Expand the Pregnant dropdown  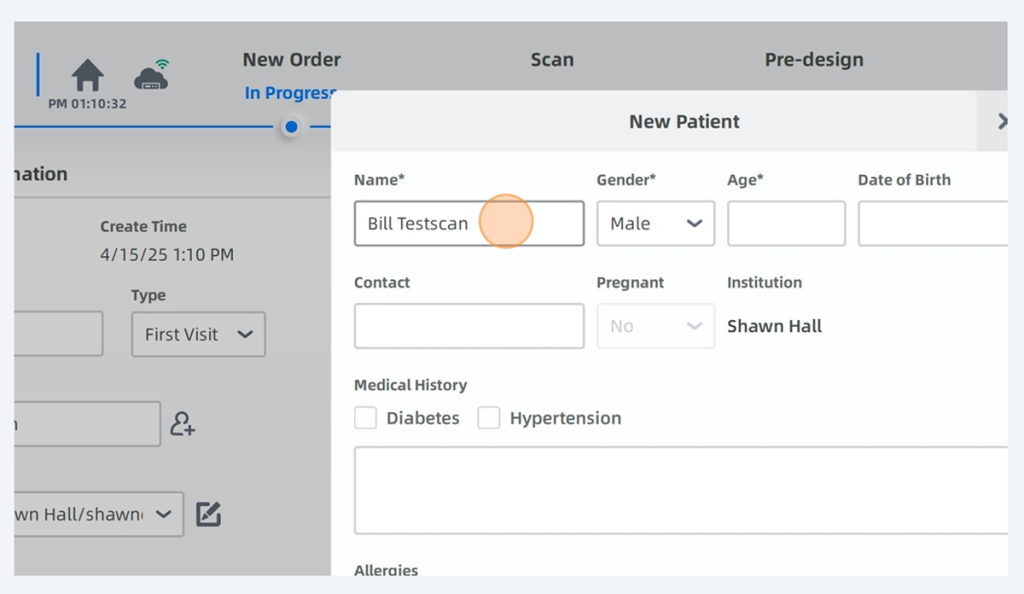pyautogui.click(x=655, y=326)
